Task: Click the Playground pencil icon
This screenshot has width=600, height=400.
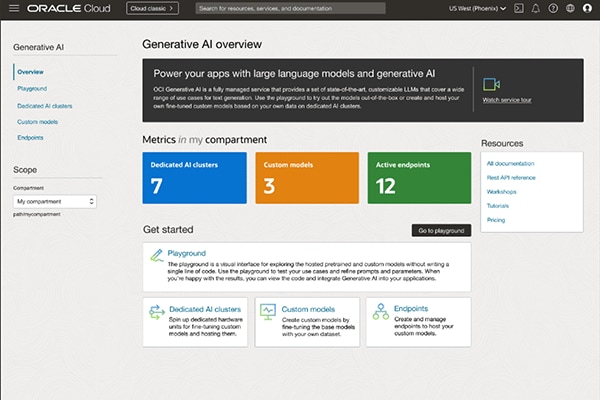Action: [x=157, y=255]
